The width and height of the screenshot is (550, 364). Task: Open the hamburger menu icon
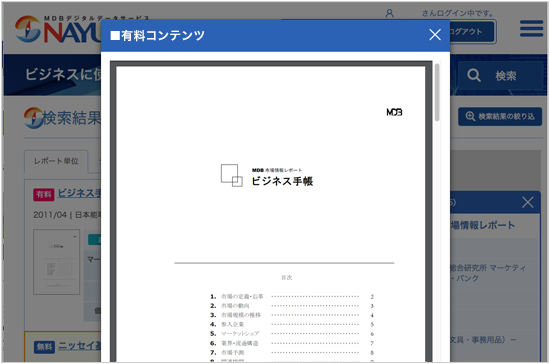click(531, 28)
